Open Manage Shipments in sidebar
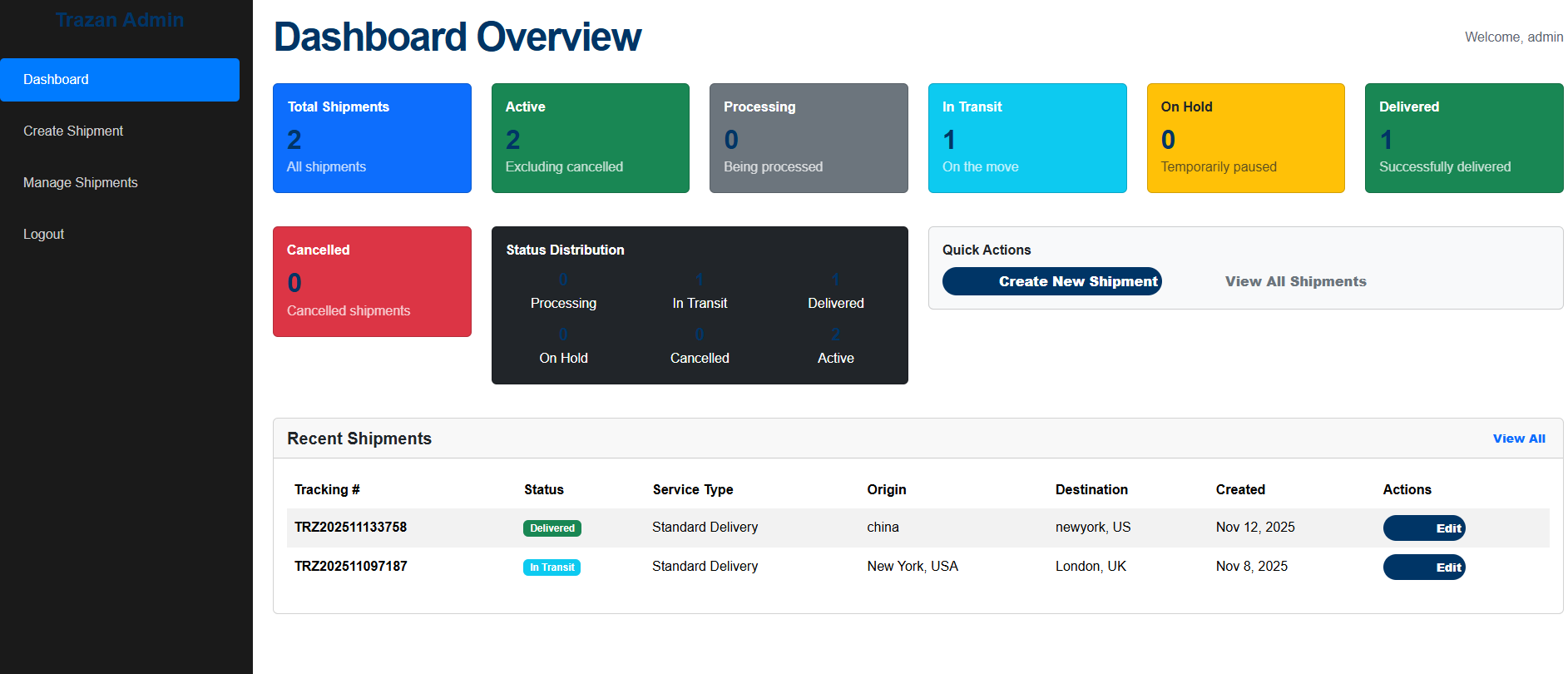The width and height of the screenshot is (1568, 674). (x=81, y=183)
